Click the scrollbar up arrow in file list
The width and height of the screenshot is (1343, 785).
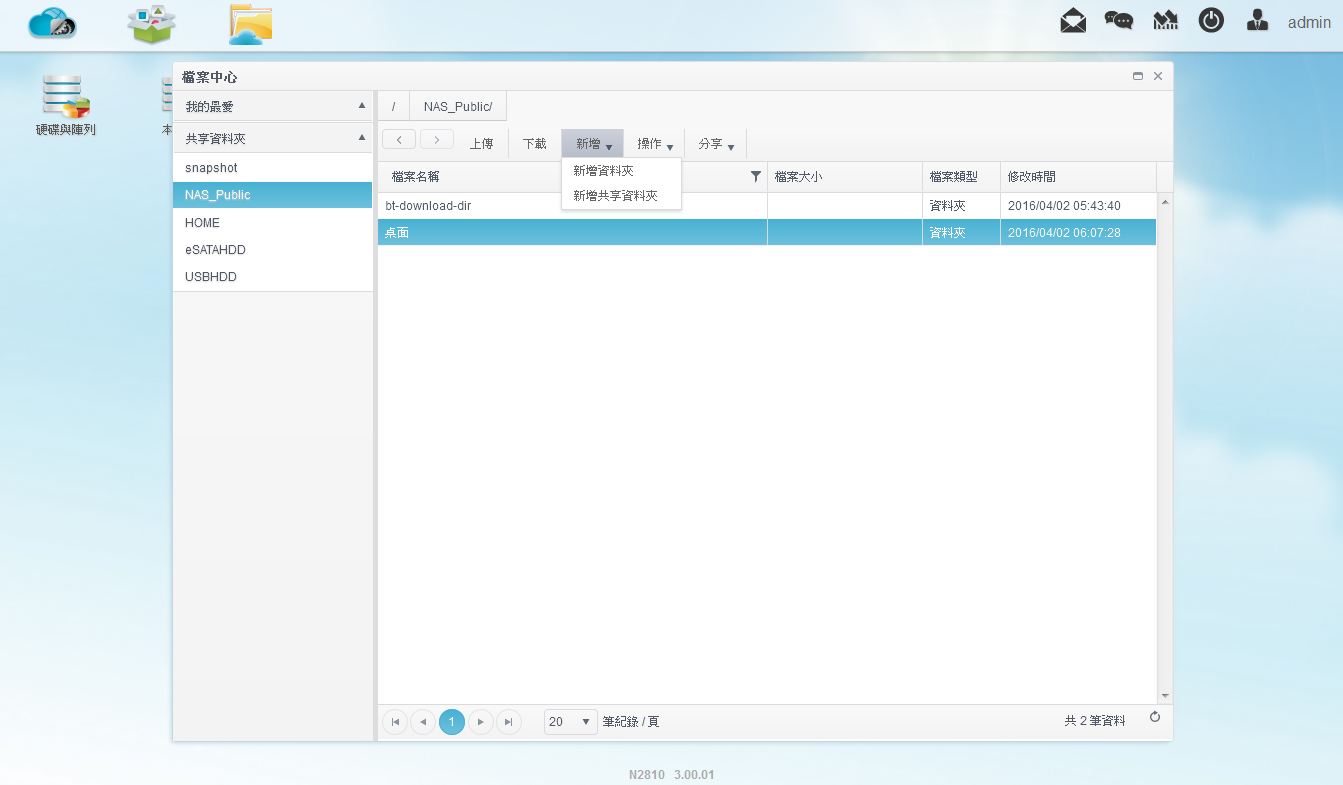(1165, 202)
